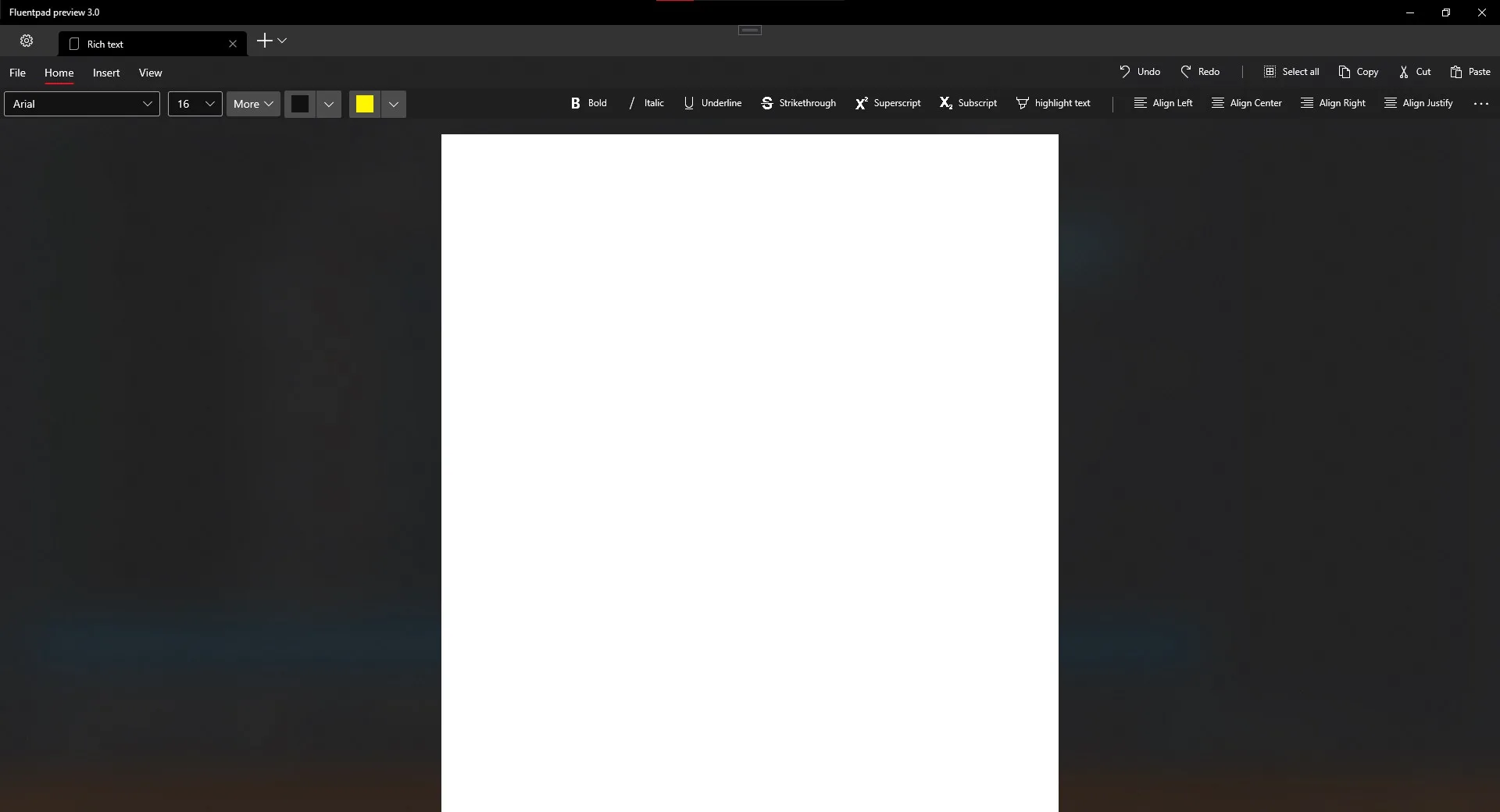The image size is (1500, 812).
Task: Add a new tab with plus icon
Action: coord(265,41)
